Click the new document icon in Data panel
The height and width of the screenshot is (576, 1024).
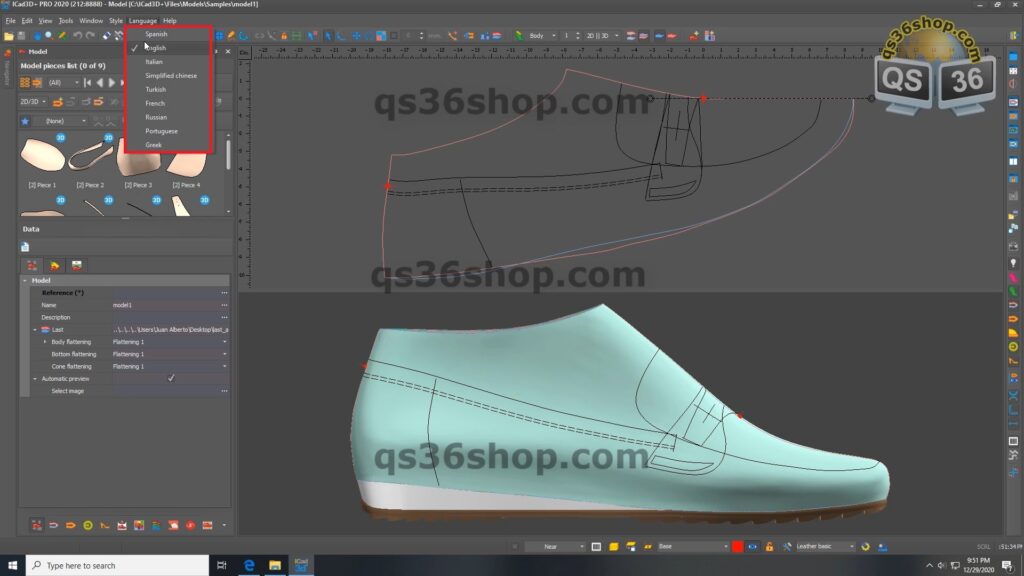coord(23,246)
